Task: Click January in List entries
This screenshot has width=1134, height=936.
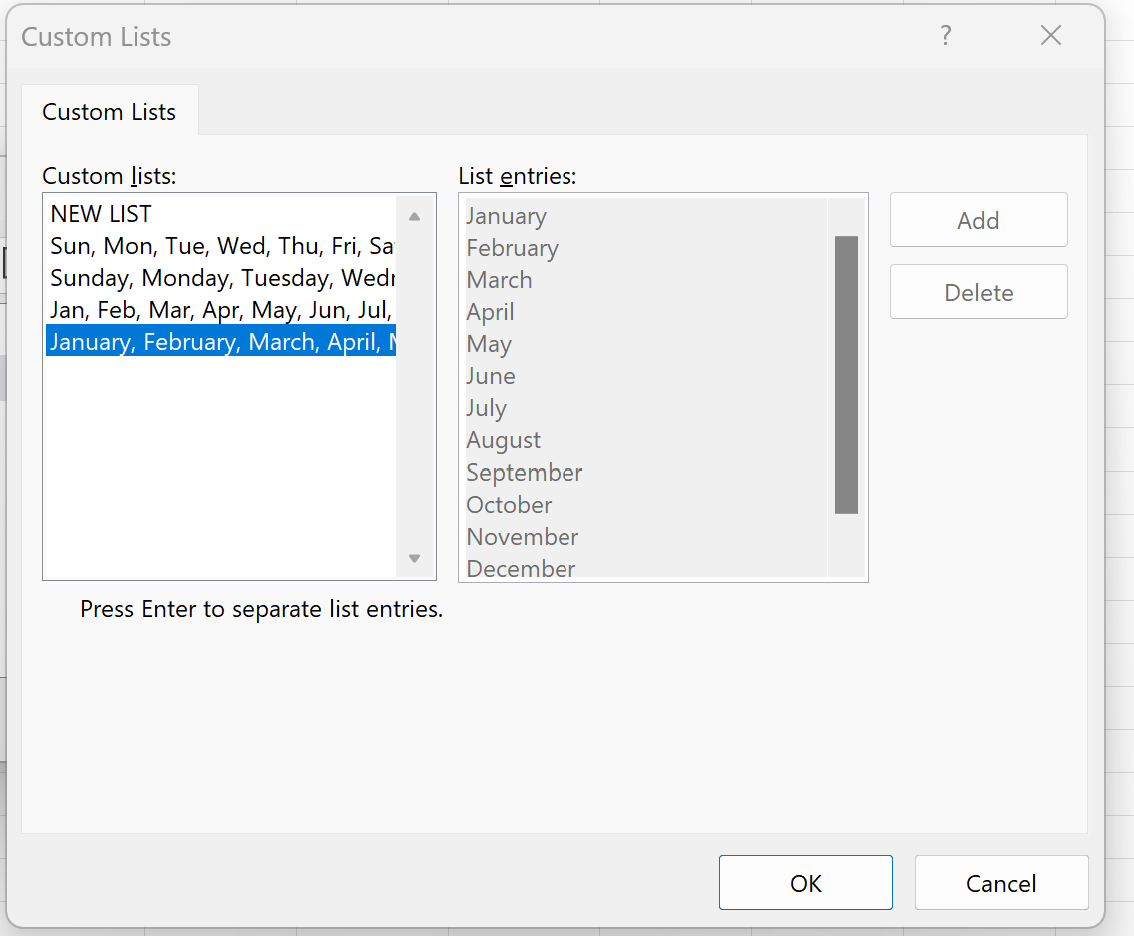Action: coord(506,216)
